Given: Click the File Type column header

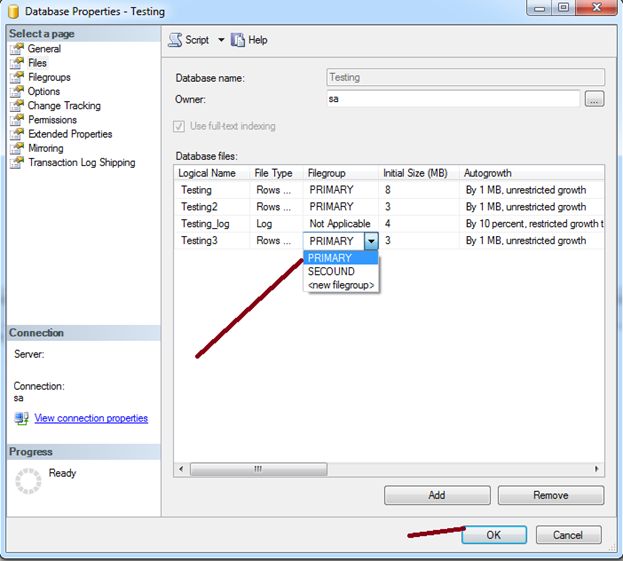Looking at the screenshot, I should point(277,173).
